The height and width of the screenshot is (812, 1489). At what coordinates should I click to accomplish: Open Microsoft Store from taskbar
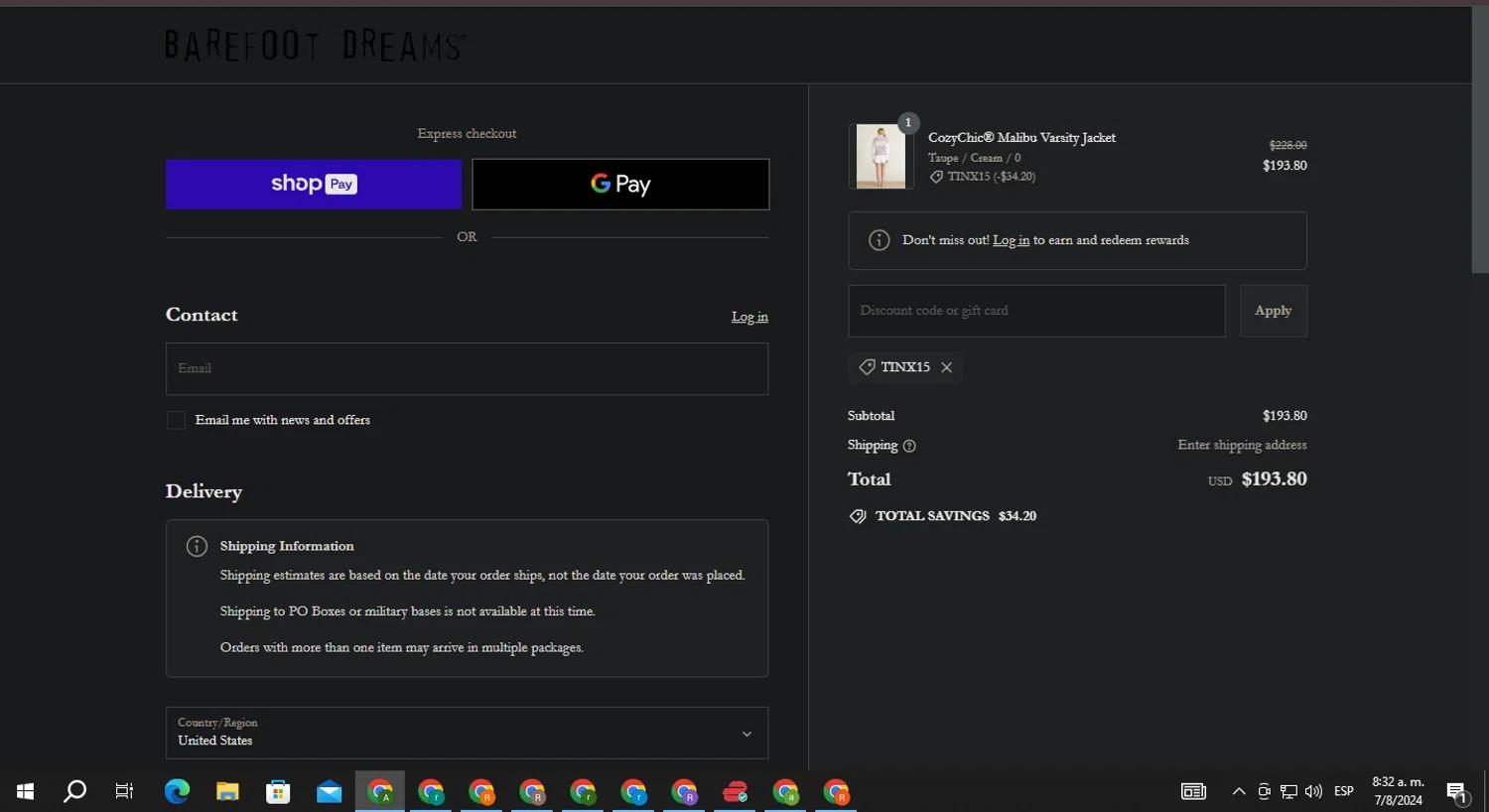click(278, 791)
